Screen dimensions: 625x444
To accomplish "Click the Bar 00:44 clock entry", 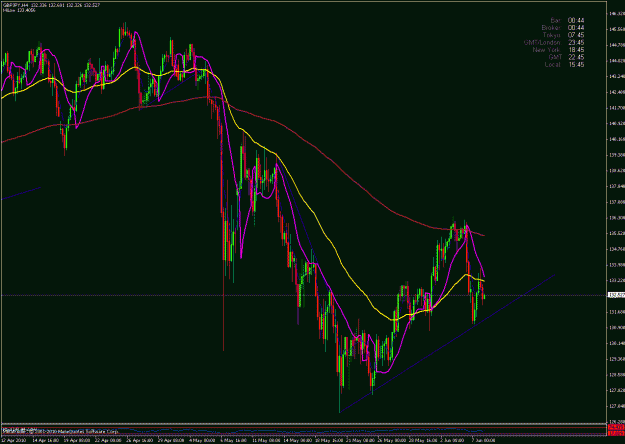I will 568,20.
